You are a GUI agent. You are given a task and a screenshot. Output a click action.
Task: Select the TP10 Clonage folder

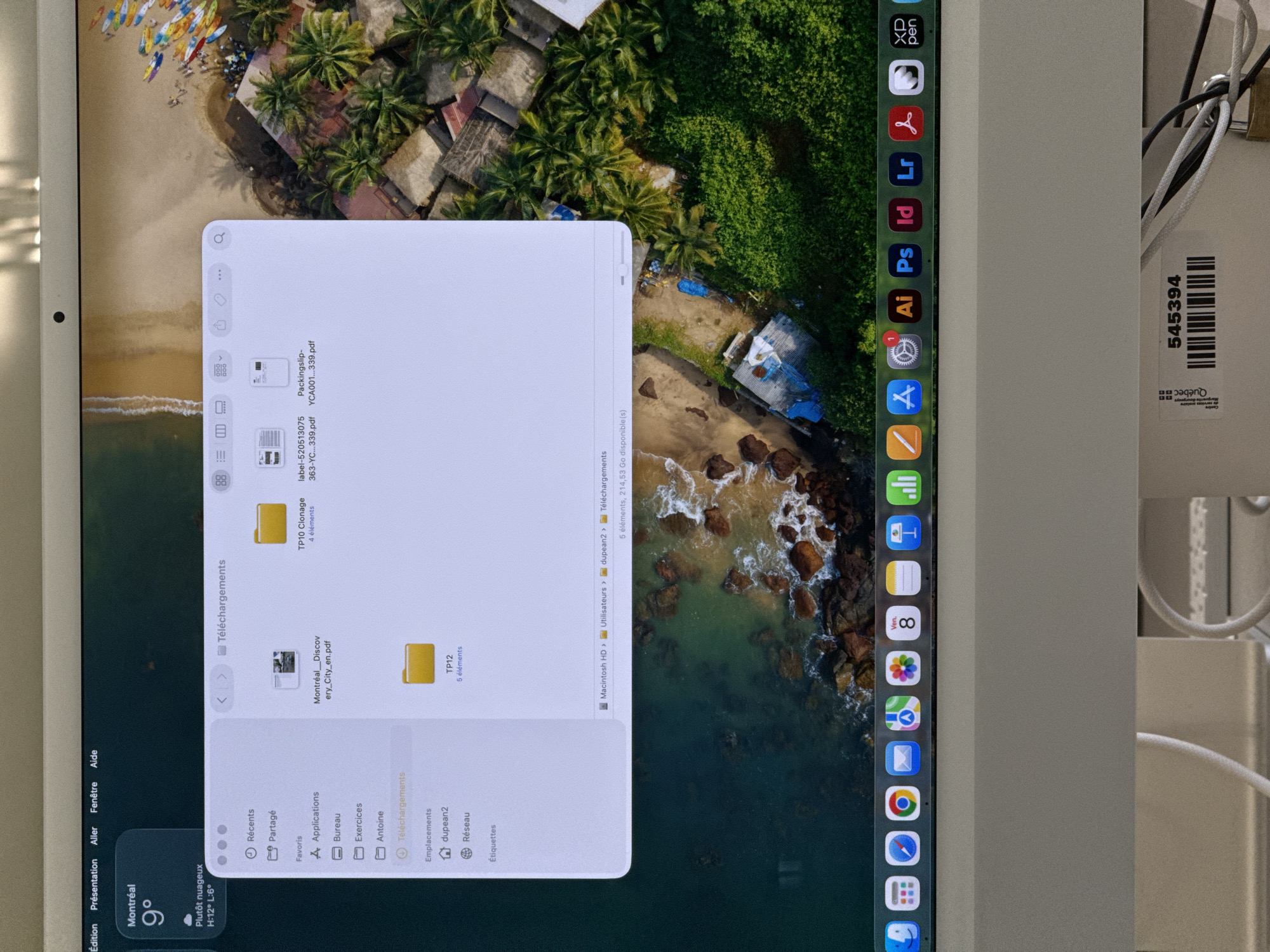271,524
